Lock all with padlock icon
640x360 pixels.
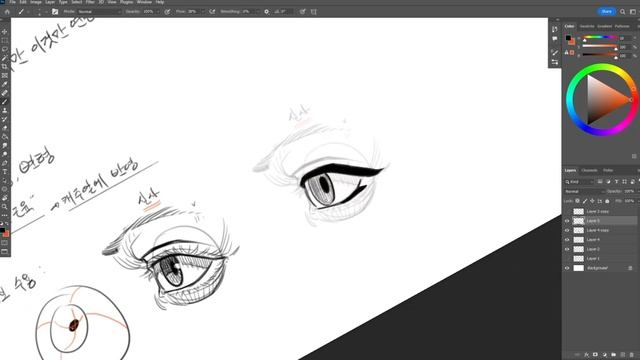tap(607, 201)
